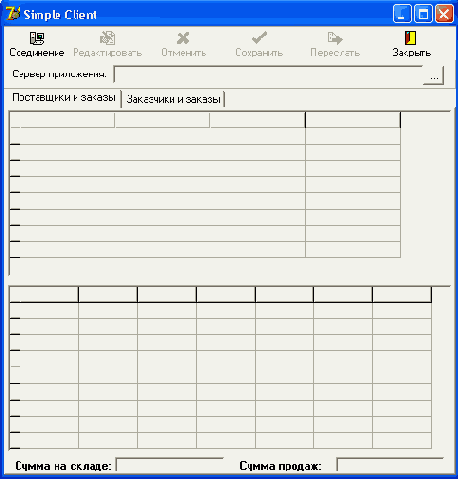Click the Simple Client title bar app icon
Viewport: 458px width, 479px height.
coord(13,14)
